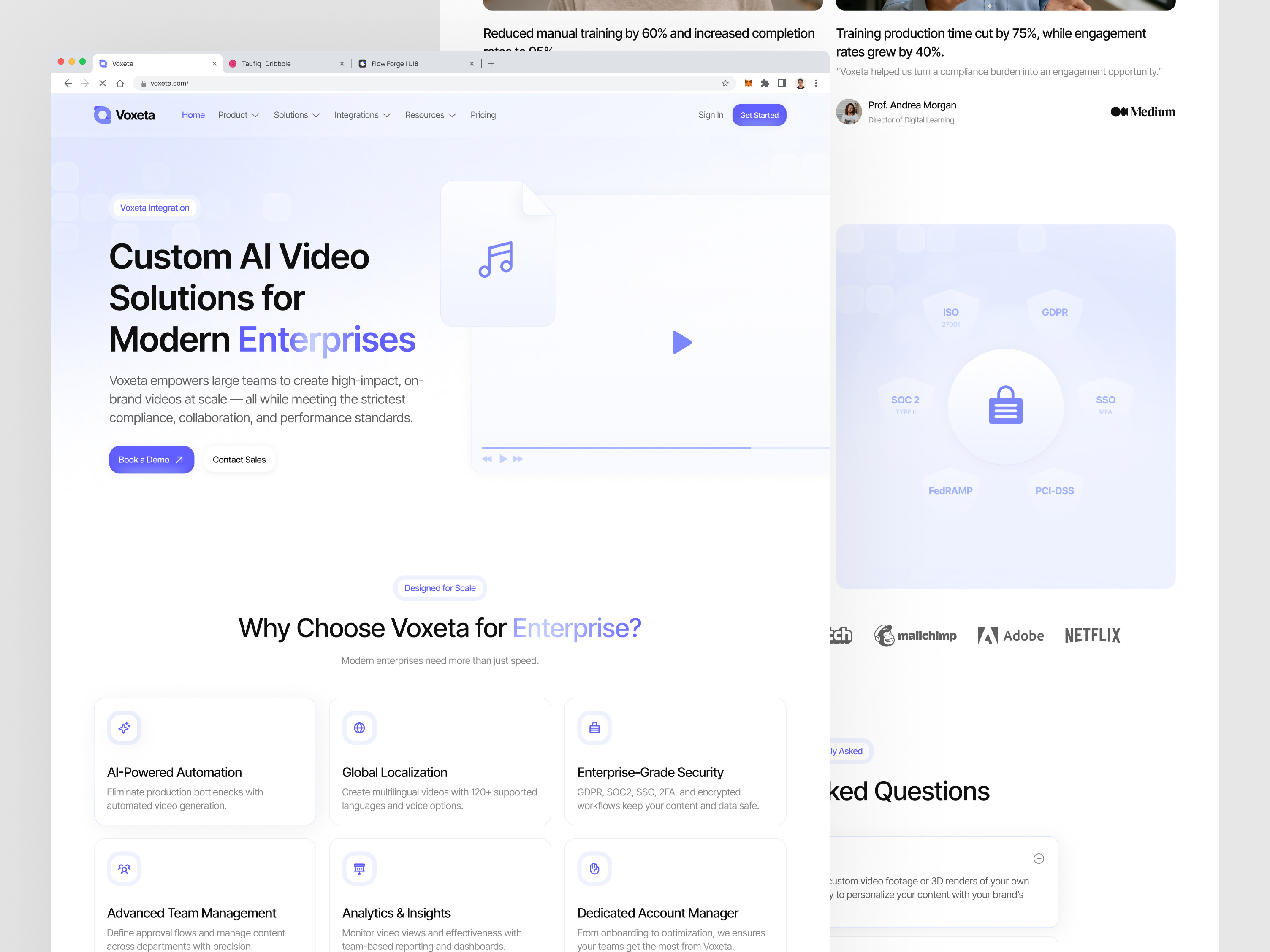Image resolution: width=1270 pixels, height=952 pixels.
Task: Click the Enterprise-Grade Security lock icon
Action: 594,728
